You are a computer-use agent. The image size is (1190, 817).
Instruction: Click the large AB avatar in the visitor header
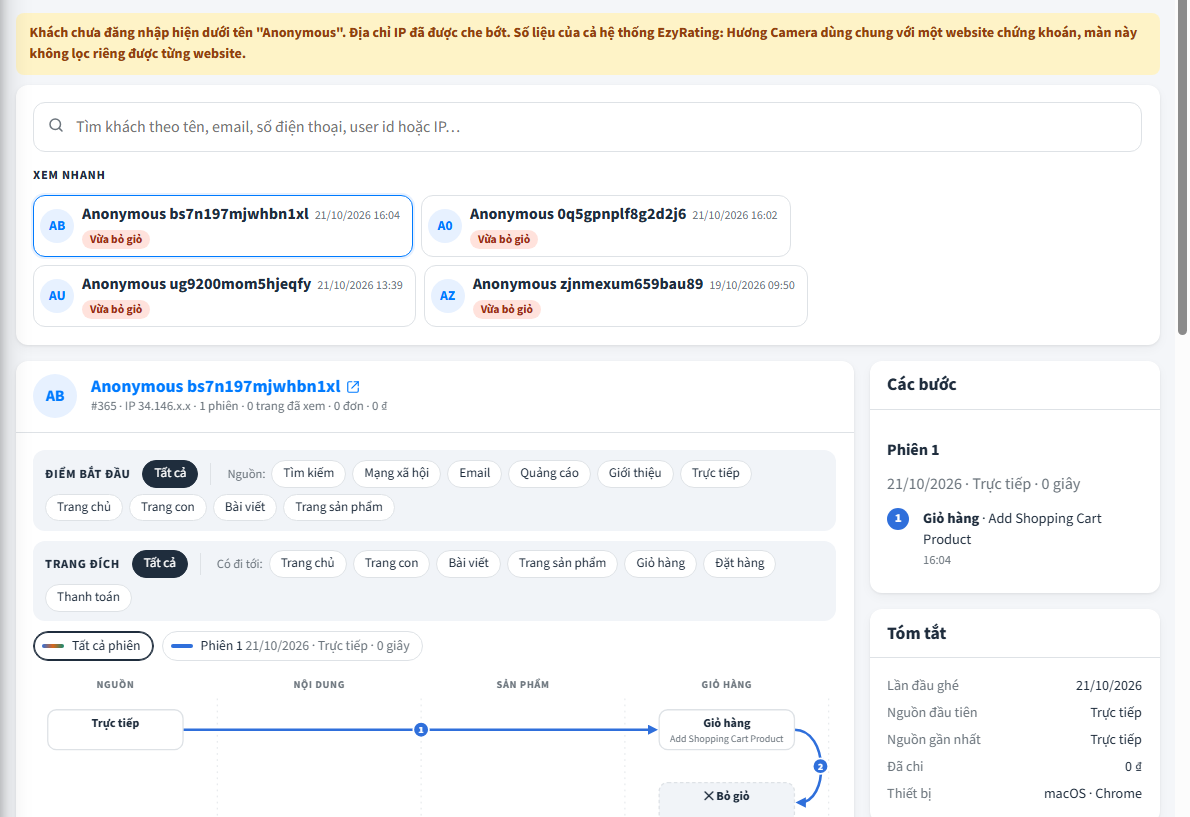55,396
